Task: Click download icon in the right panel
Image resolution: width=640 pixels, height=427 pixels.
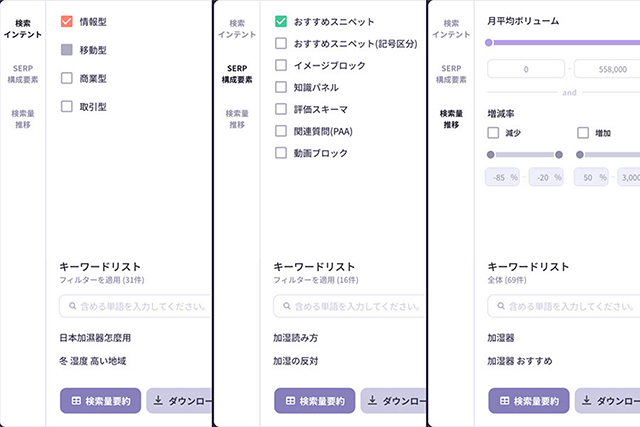Action: (587, 401)
